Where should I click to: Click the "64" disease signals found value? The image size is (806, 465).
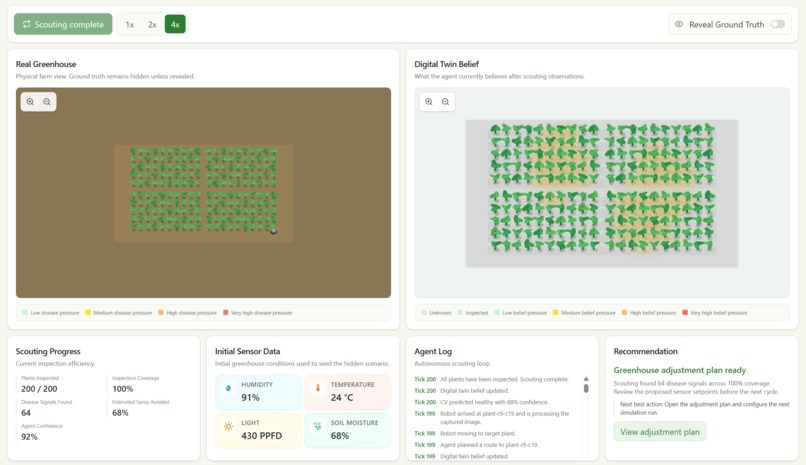tap(26, 413)
